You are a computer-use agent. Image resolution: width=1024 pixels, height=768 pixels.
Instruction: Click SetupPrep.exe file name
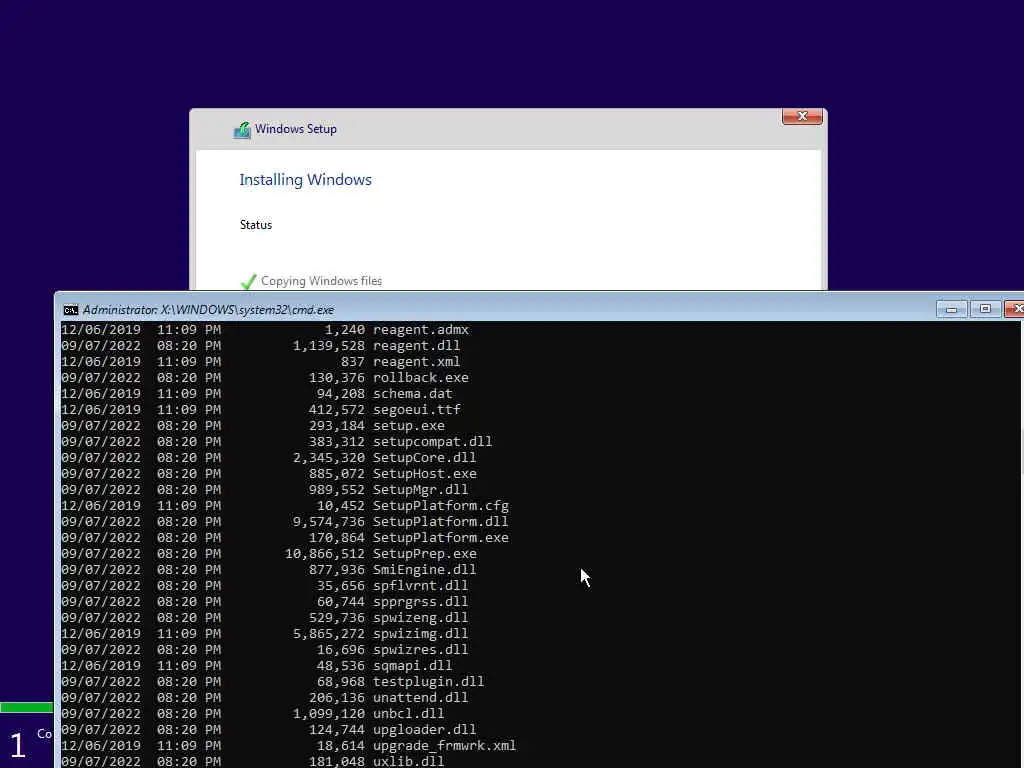[x=424, y=553]
